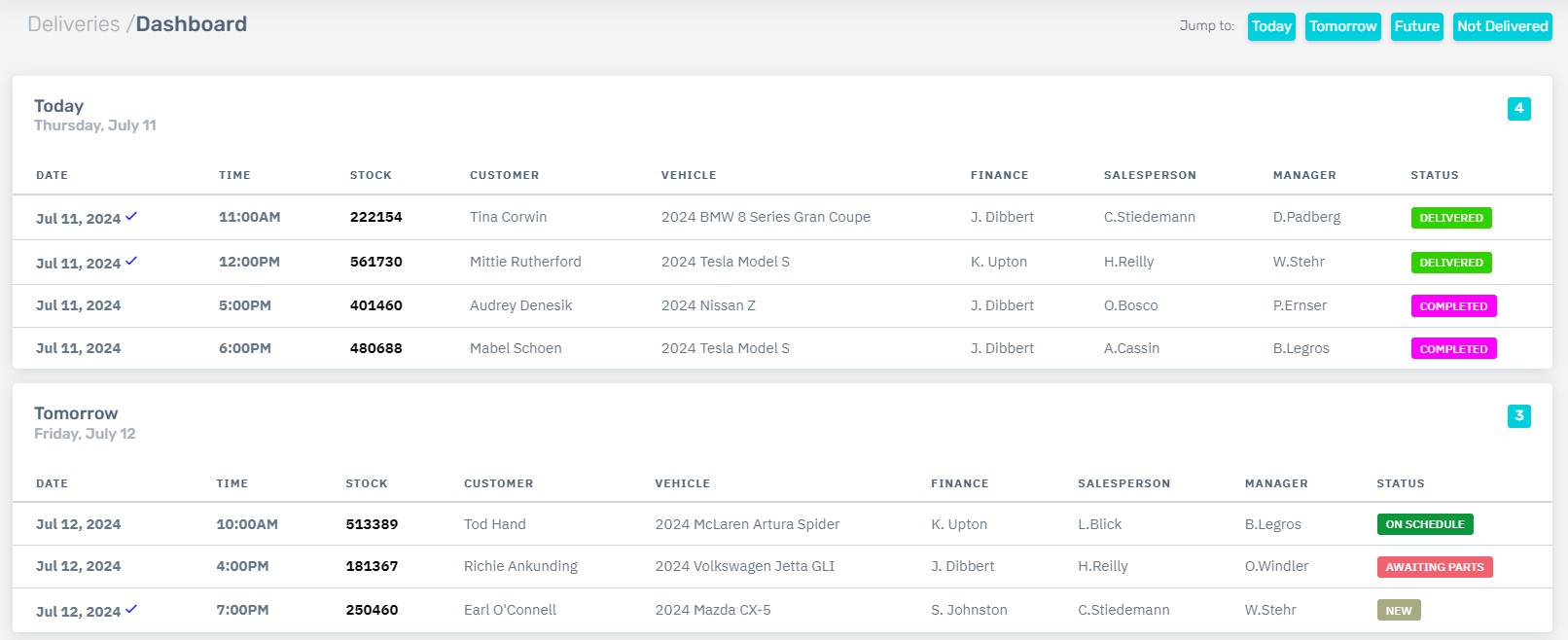The height and width of the screenshot is (640, 1568).
Task: Click checkmark next to Mittie Rutherford's delivery date
Action: pos(131,261)
